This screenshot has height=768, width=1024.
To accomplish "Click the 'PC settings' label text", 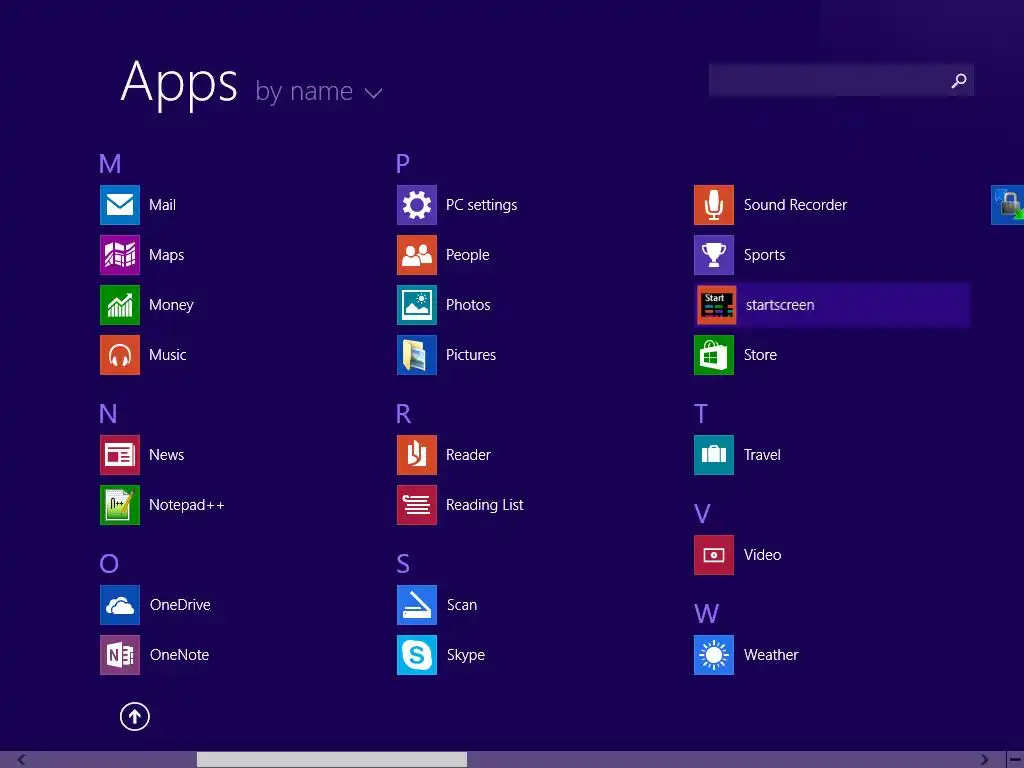I will tap(481, 206).
